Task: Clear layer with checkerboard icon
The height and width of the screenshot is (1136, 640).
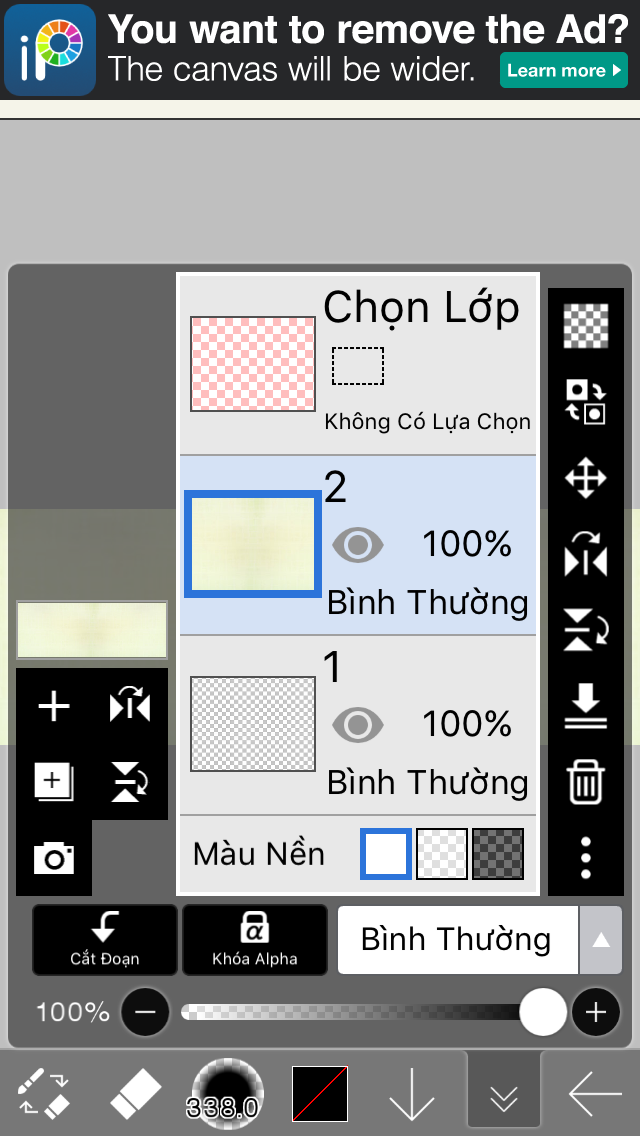Action: click(x=586, y=326)
